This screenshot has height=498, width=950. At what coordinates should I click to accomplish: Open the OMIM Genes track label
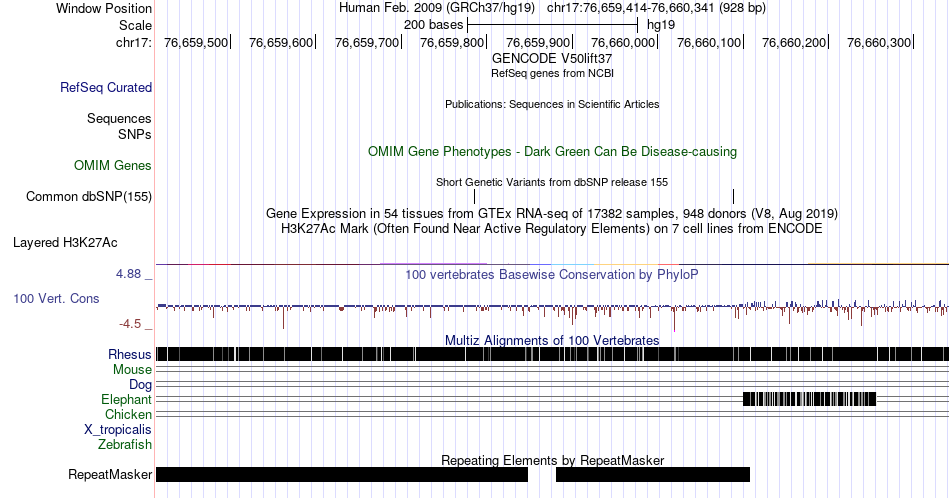pyautogui.click(x=112, y=165)
